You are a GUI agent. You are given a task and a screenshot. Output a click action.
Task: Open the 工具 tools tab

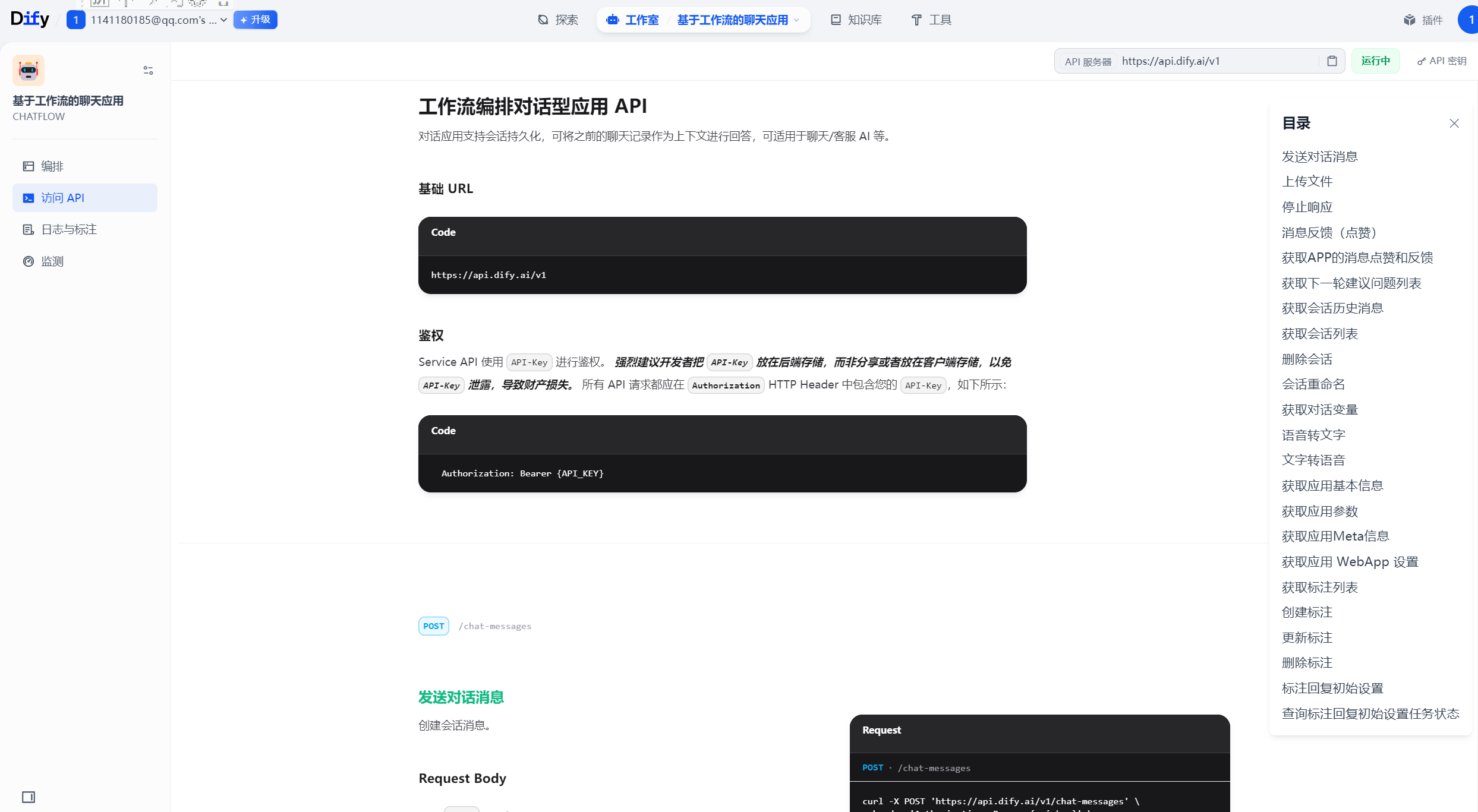[x=931, y=20]
